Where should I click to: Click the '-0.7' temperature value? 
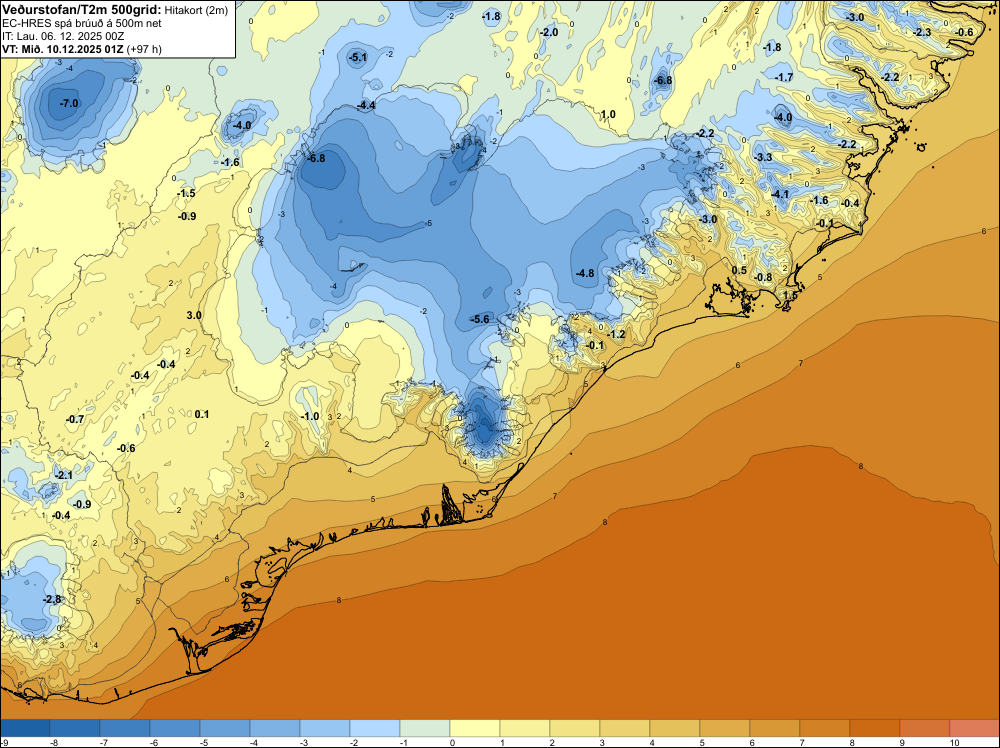[75, 419]
